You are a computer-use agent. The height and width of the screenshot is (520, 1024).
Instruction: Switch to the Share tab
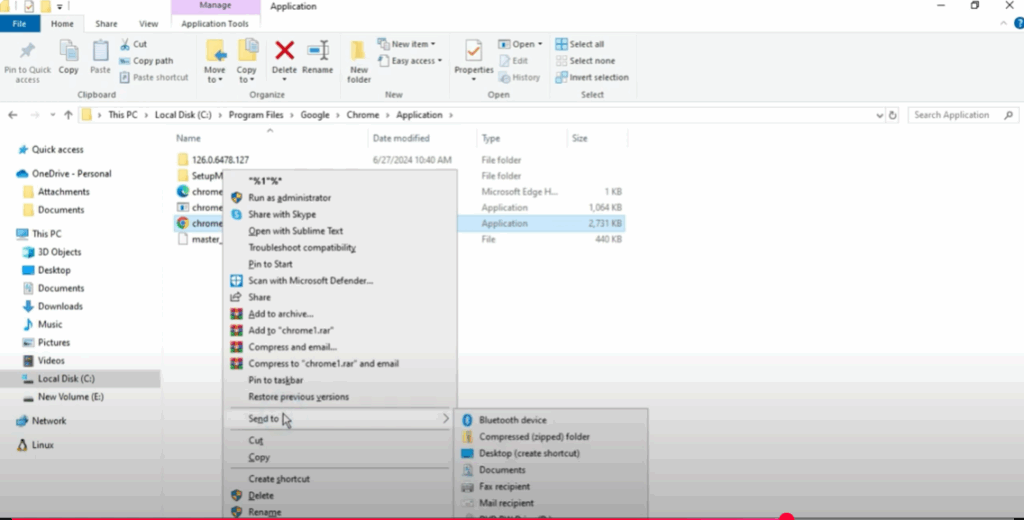[x=106, y=24]
